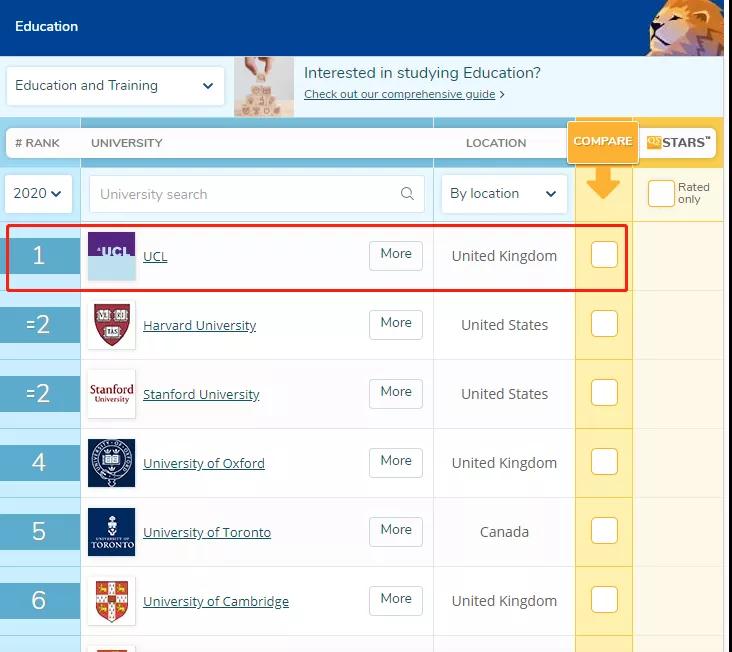Enable the Rated only checkbox
The width and height of the screenshot is (732, 652).
(661, 193)
